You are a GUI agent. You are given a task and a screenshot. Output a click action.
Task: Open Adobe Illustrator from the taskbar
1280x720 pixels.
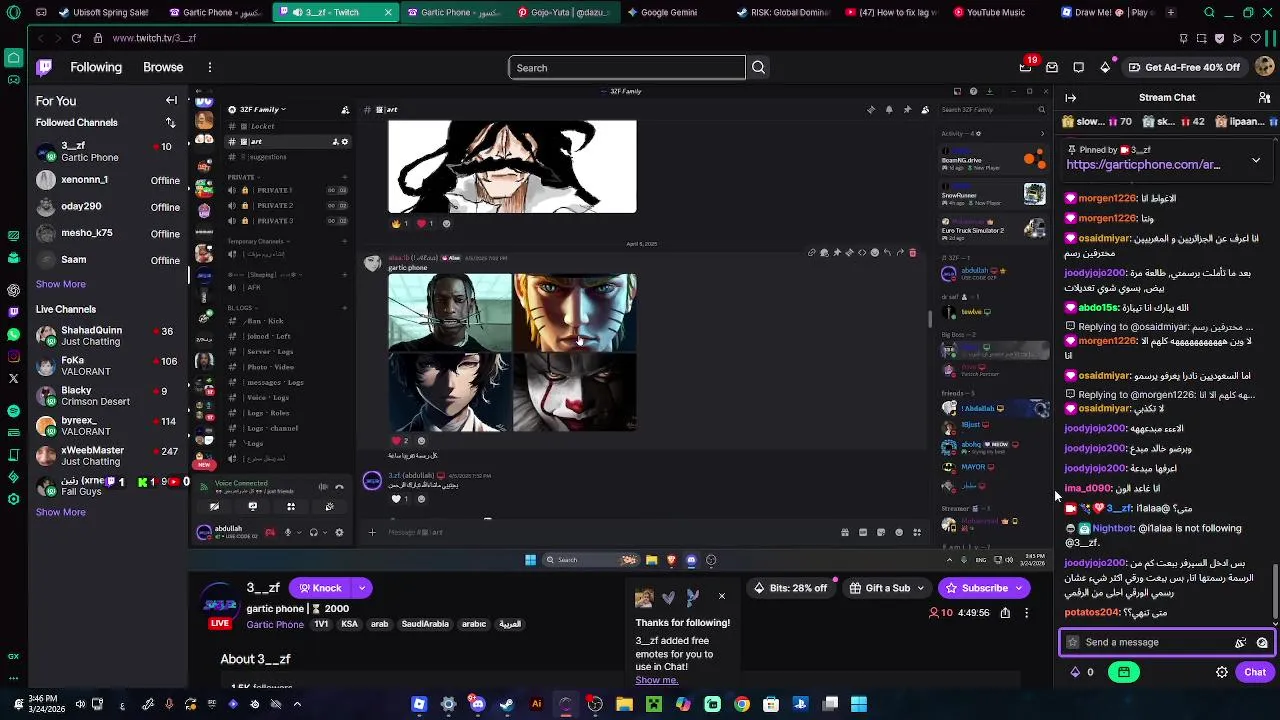(536, 704)
